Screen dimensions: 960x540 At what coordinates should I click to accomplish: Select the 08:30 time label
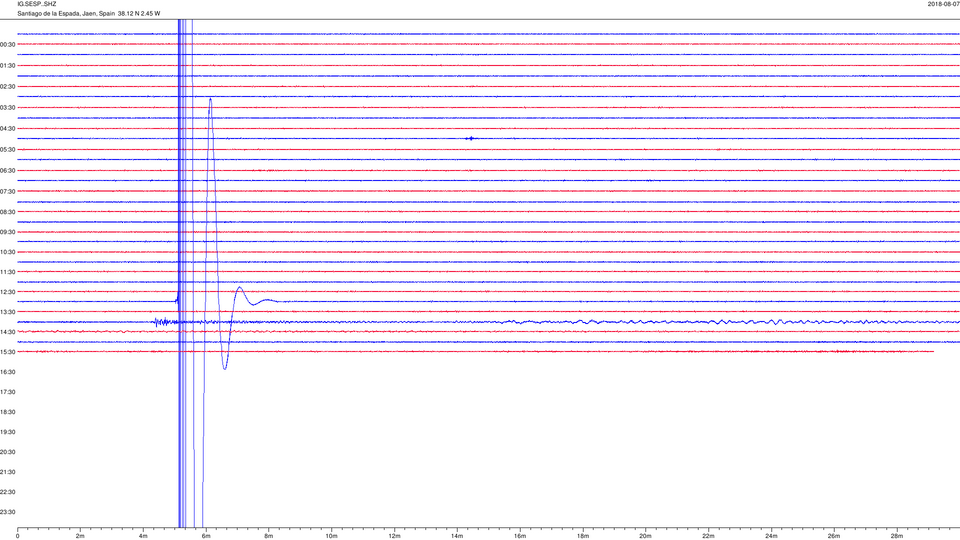point(8,212)
